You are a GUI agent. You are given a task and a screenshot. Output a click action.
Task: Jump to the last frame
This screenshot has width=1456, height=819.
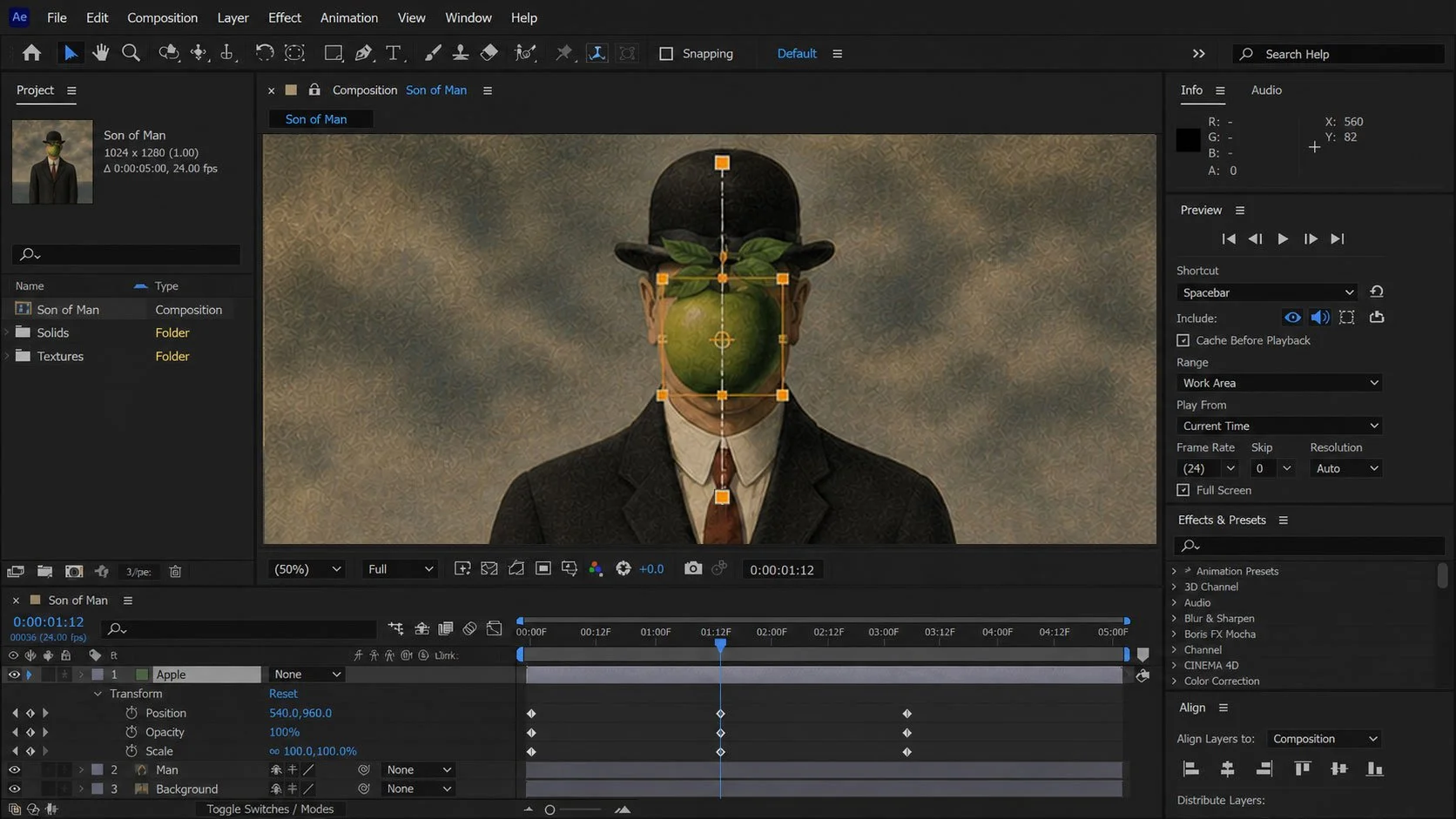tap(1338, 238)
